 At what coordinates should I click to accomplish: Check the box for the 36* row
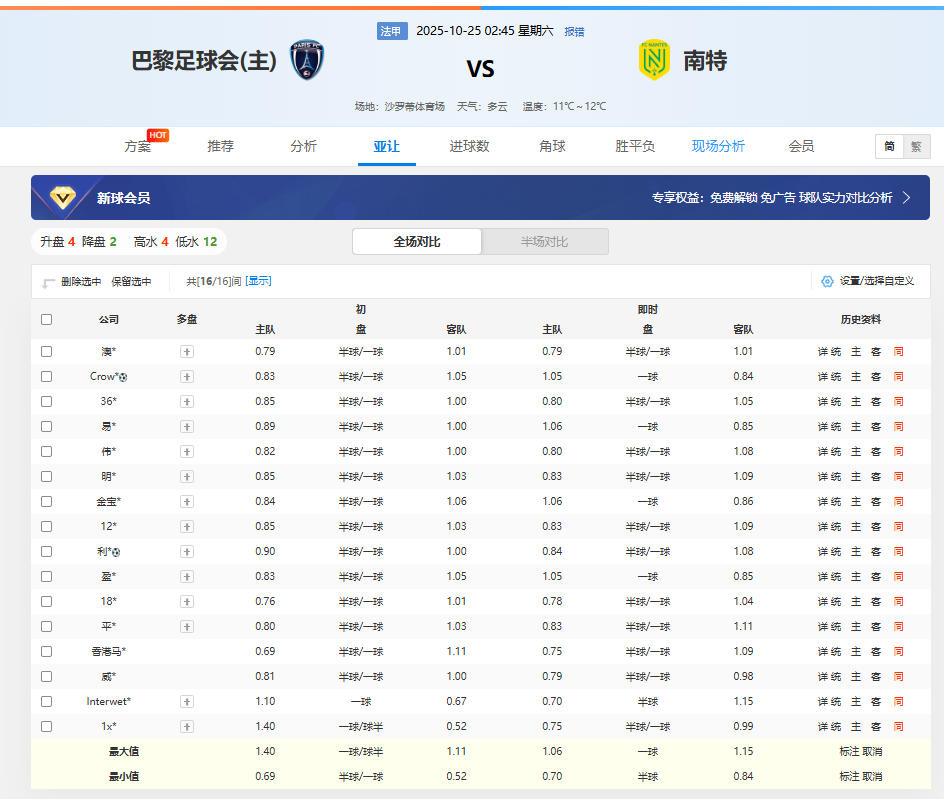tap(46, 401)
